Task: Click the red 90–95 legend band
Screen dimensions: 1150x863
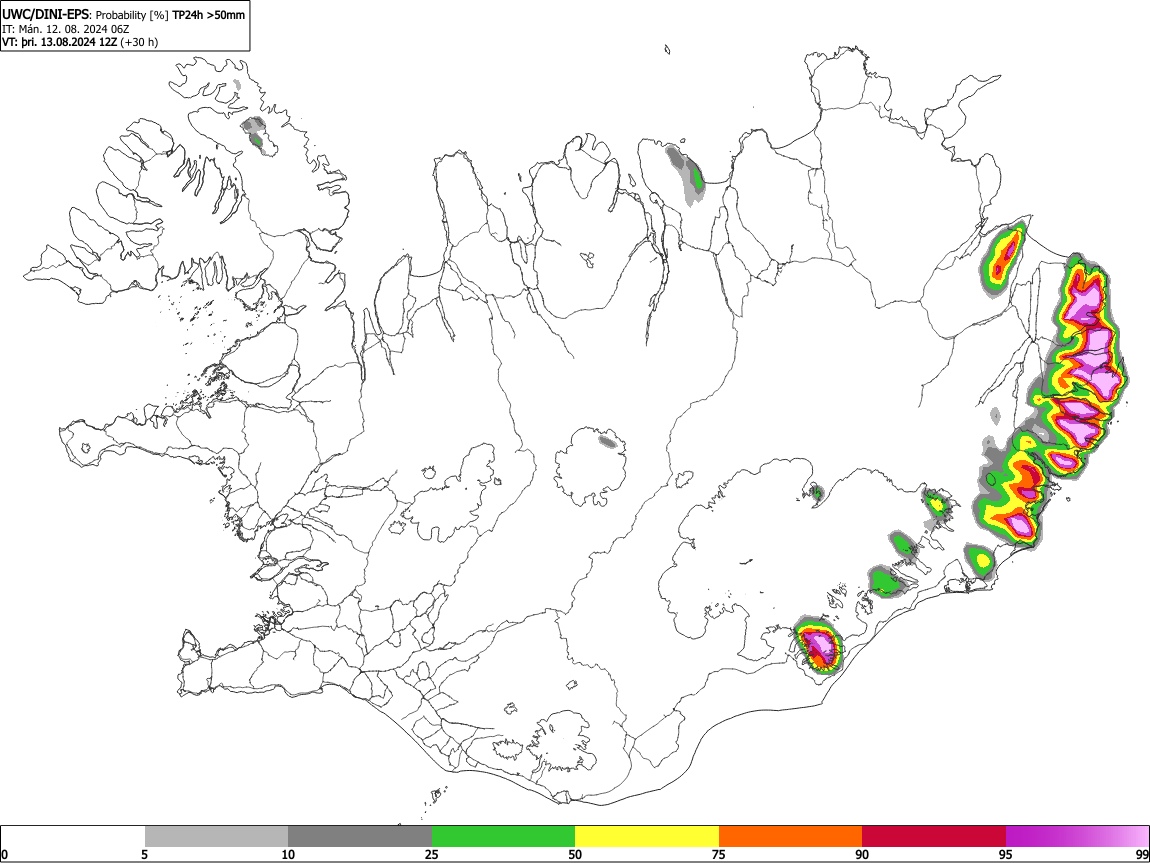Action: (934, 837)
